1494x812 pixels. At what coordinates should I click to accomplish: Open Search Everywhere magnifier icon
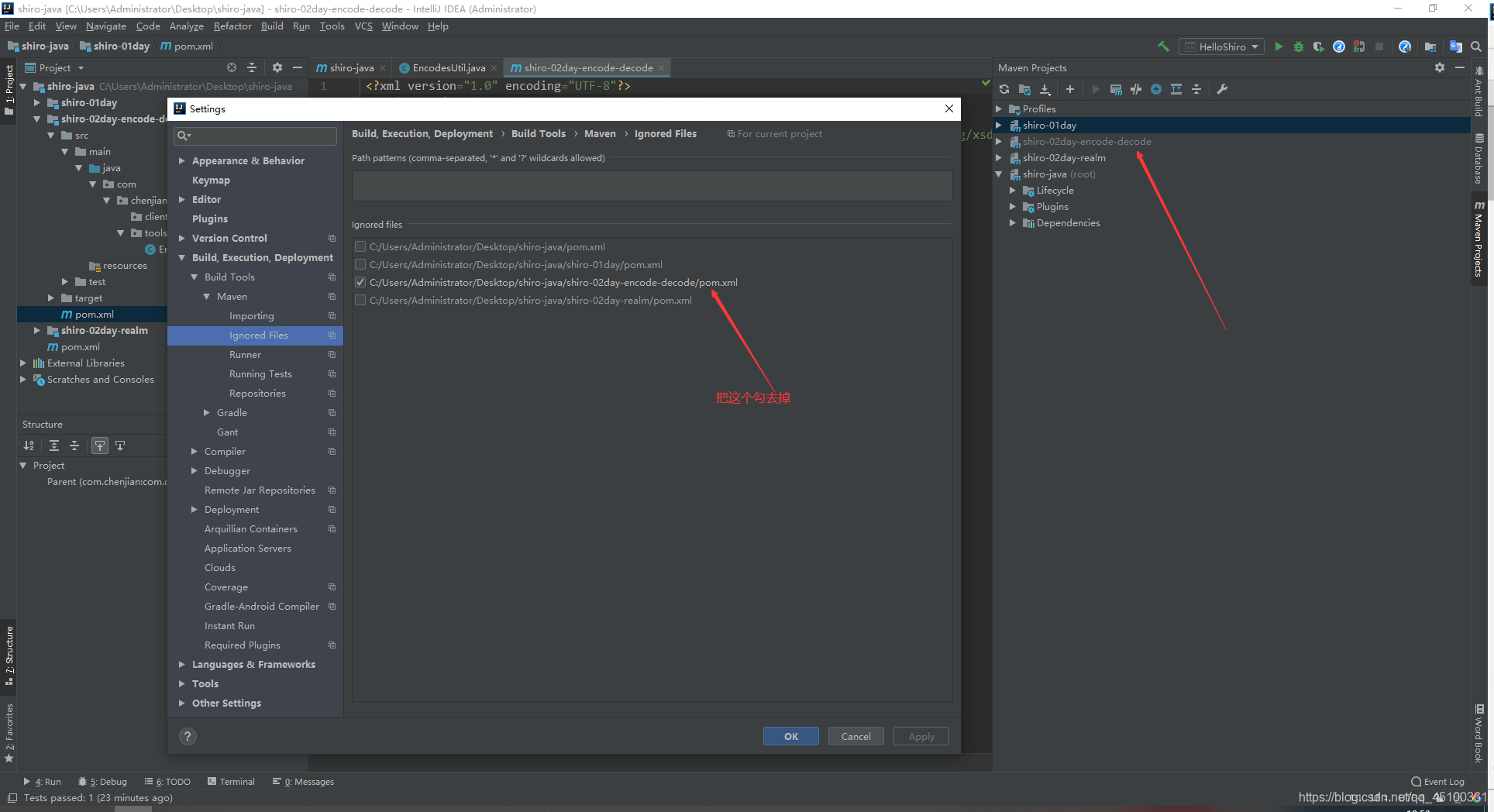tap(1476, 46)
